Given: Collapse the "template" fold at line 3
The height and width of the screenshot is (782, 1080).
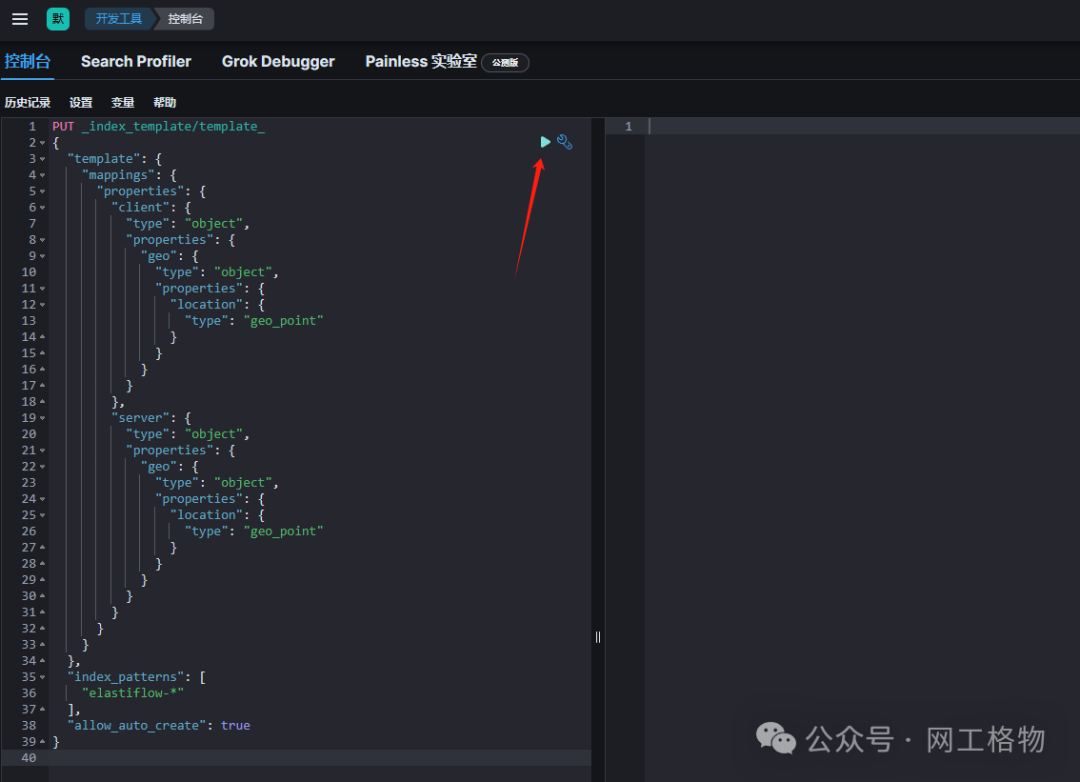Looking at the screenshot, I should (x=43, y=159).
